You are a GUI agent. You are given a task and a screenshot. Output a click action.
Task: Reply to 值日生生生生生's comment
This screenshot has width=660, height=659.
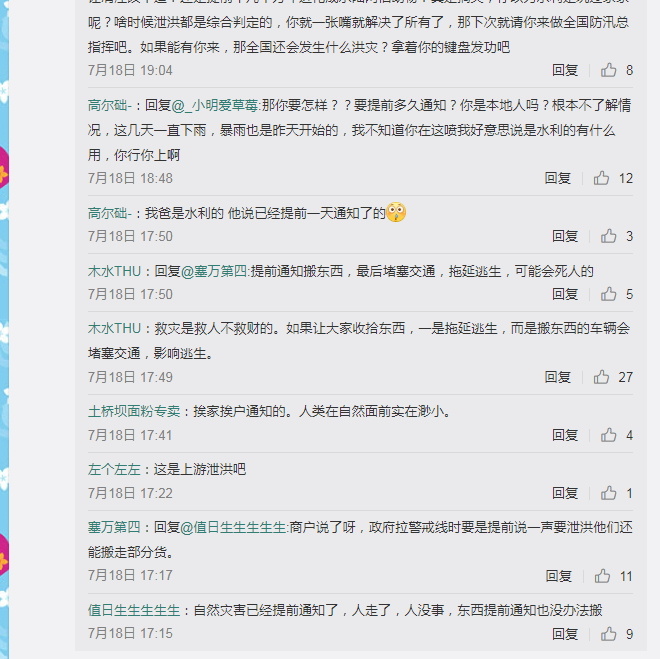pos(565,634)
